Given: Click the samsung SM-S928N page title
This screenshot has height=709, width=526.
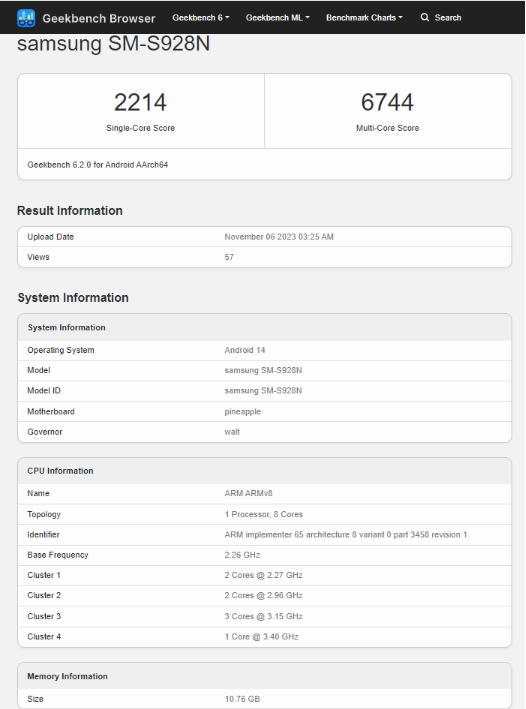Looking at the screenshot, I should [114, 44].
